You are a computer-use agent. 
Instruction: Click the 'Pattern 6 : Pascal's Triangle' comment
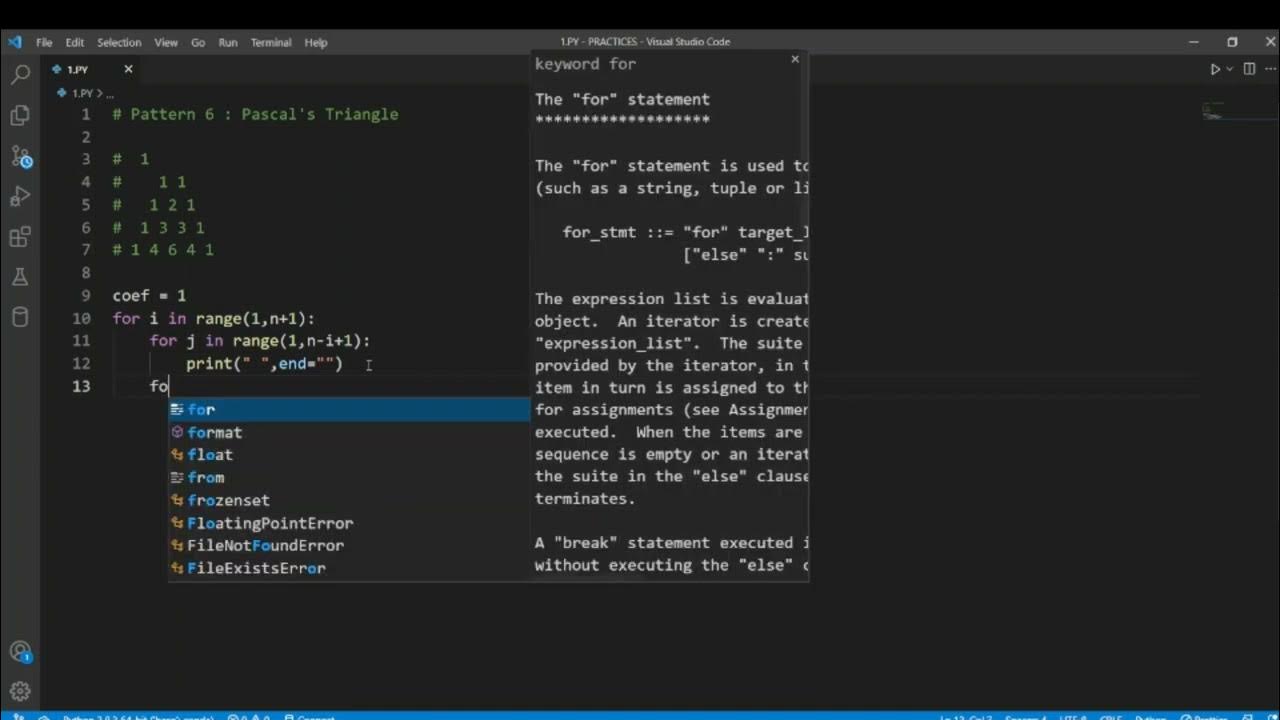(x=255, y=114)
